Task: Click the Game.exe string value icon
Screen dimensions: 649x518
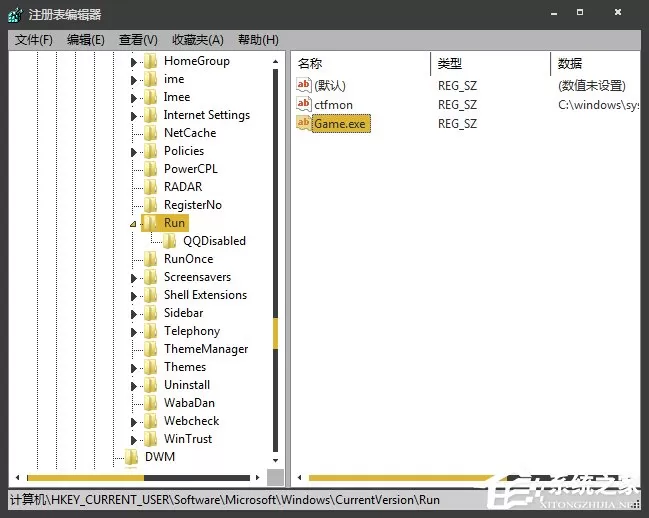Action: (303, 123)
